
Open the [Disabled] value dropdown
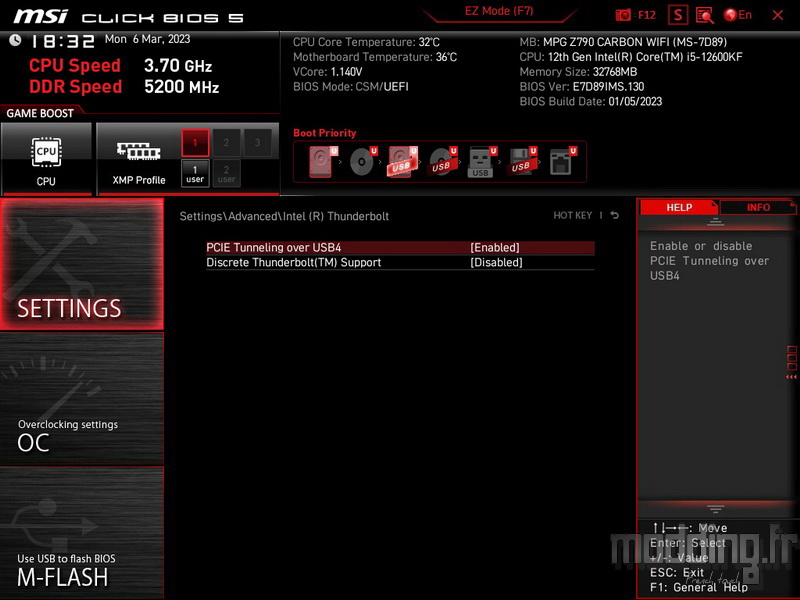(x=496, y=263)
